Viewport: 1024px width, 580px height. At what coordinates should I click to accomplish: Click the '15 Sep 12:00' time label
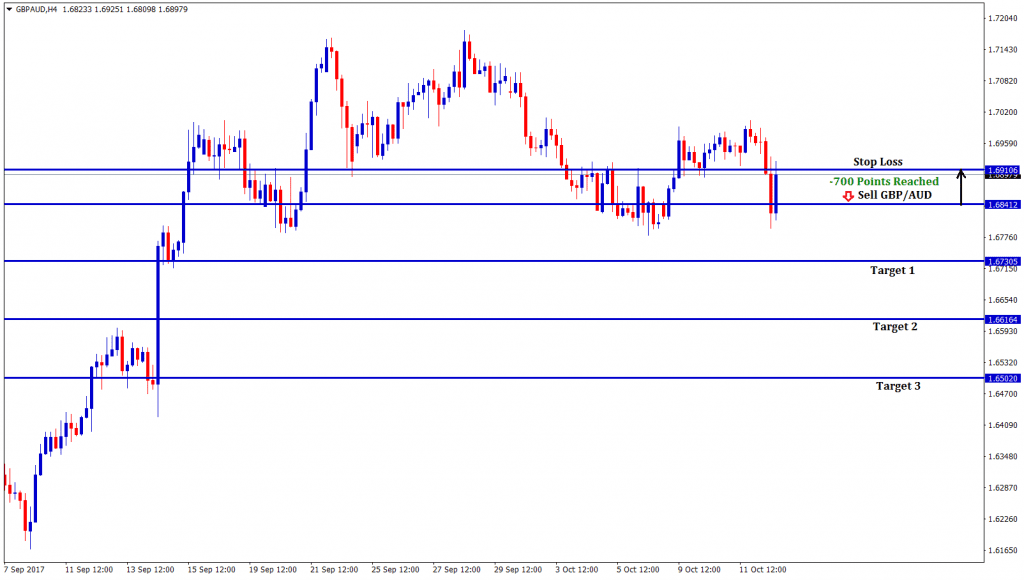[x=212, y=570]
